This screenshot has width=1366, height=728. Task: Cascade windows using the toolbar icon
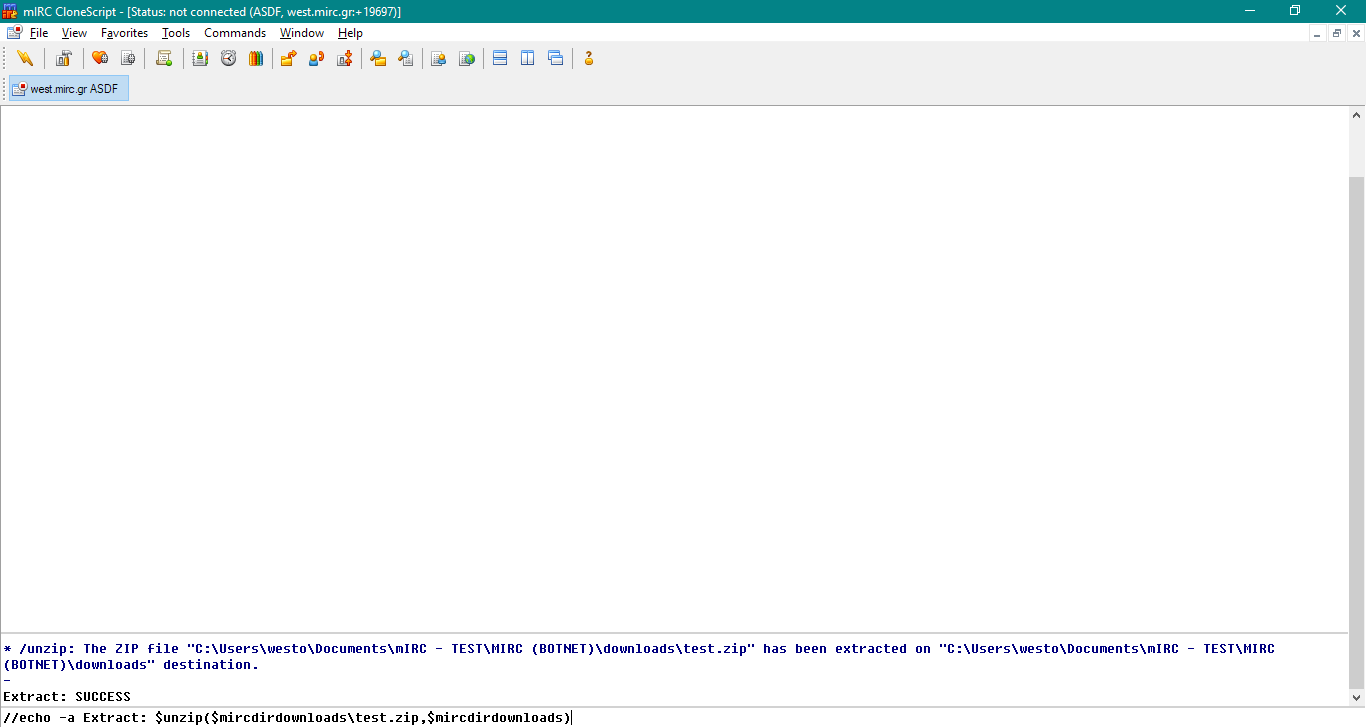point(556,59)
